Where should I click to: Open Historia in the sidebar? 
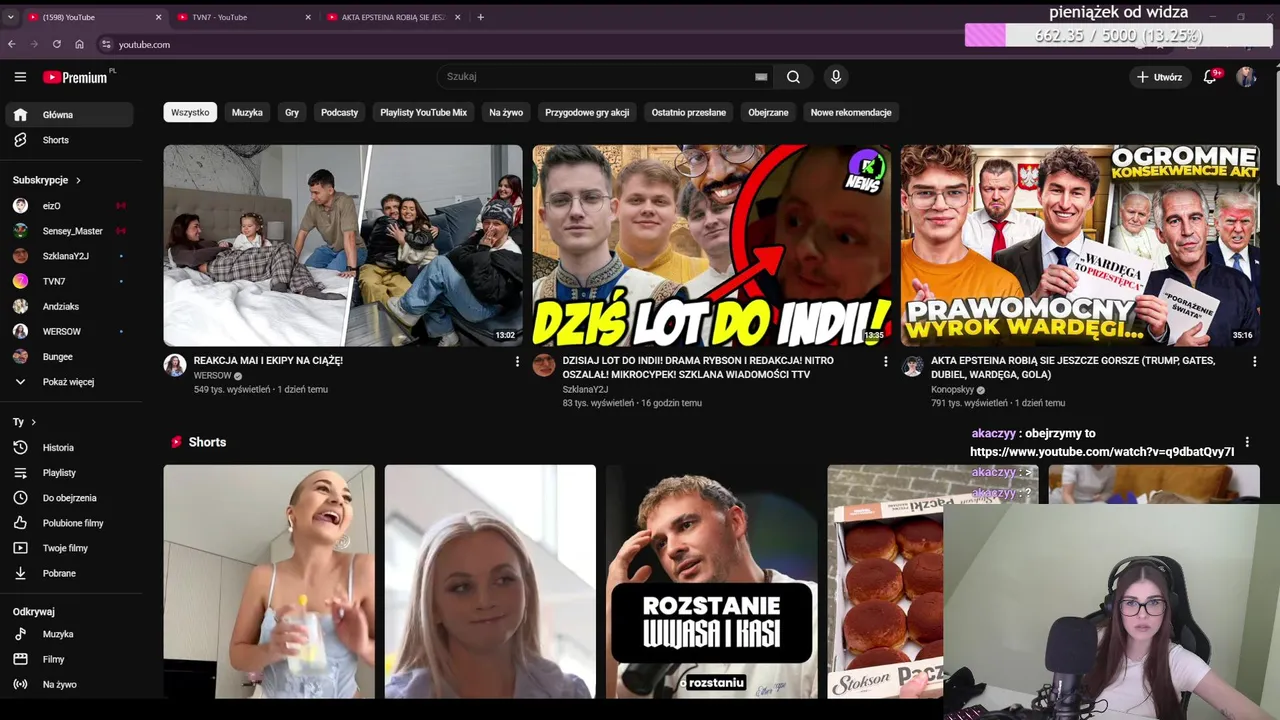tap(68, 448)
